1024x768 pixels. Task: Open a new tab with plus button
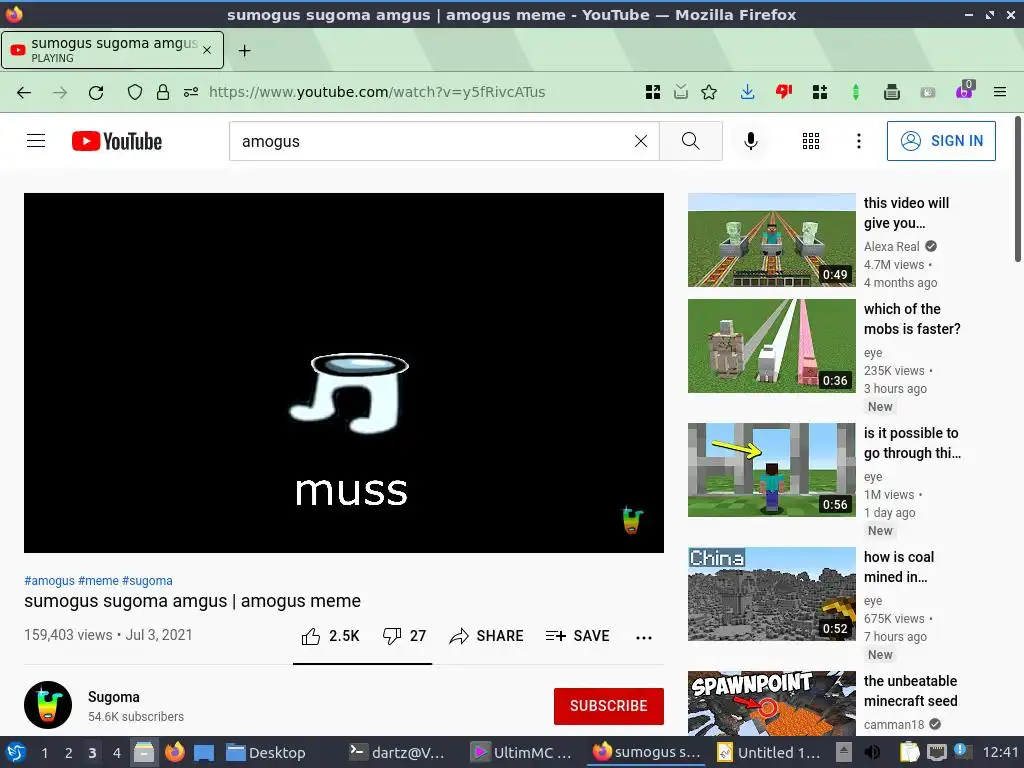pos(244,50)
